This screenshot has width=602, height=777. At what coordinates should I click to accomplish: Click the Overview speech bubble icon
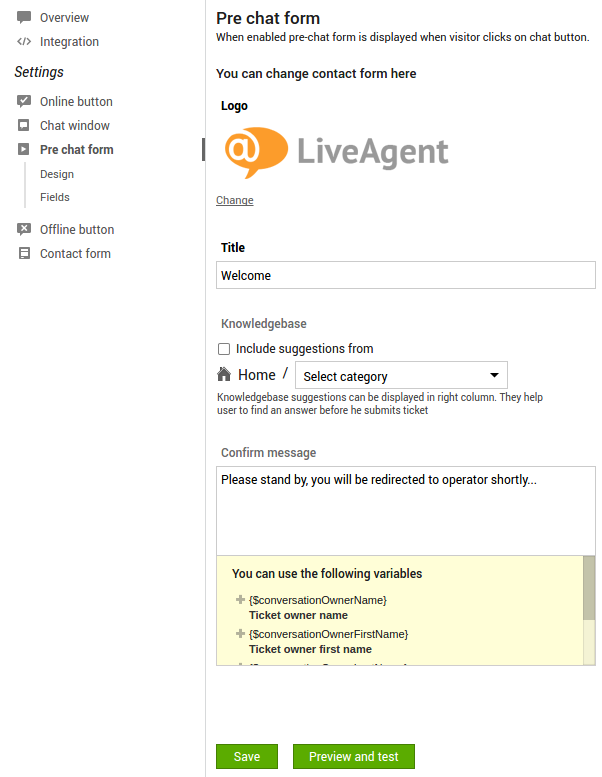coord(24,17)
